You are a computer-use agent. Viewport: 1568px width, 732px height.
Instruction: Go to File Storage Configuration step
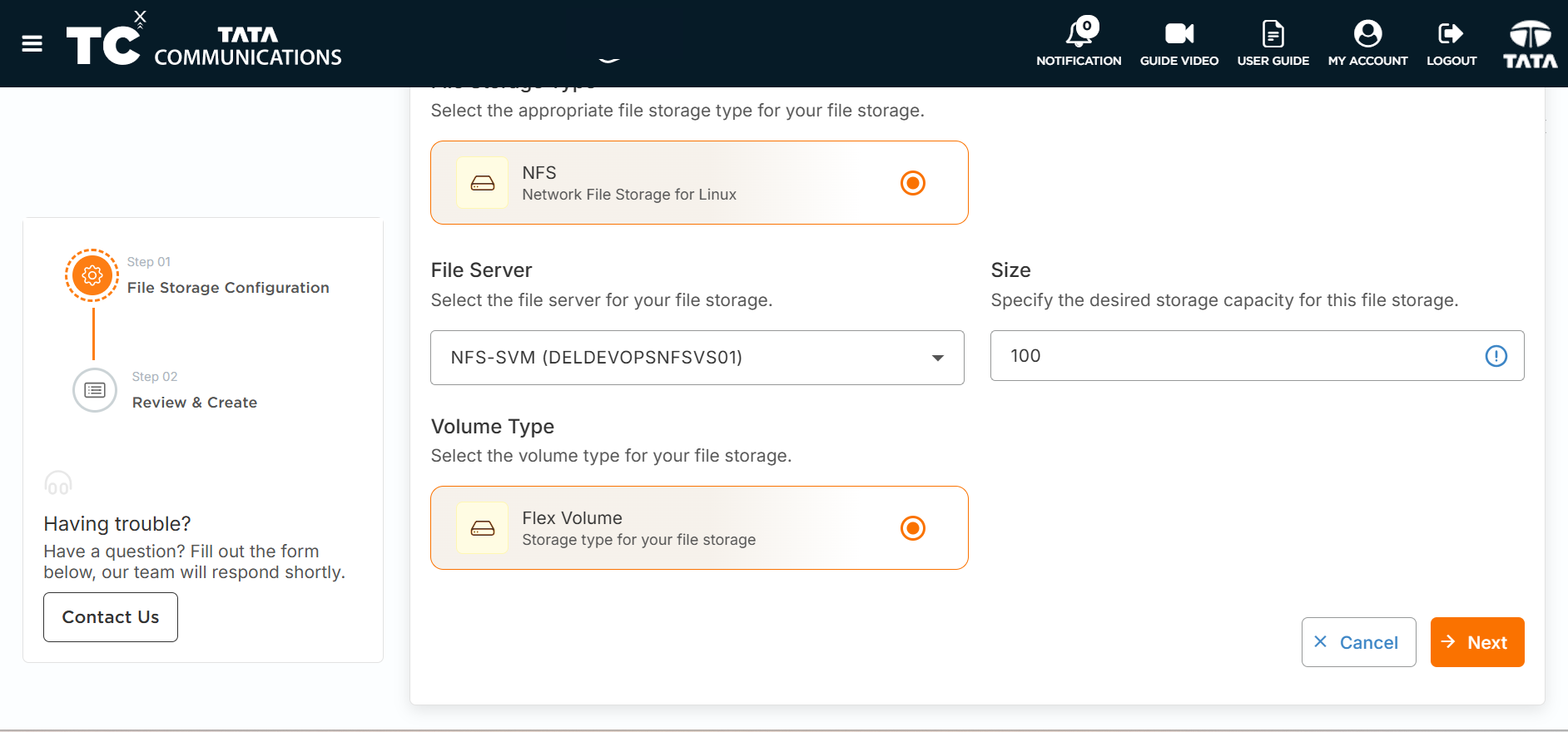228,287
